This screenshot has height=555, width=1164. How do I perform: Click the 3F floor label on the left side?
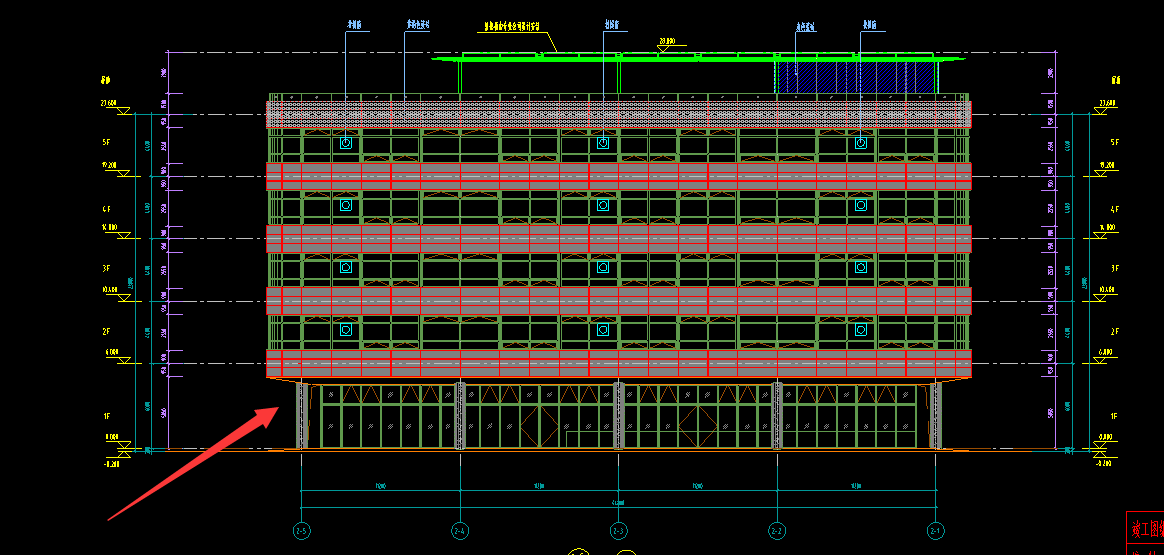(107, 268)
